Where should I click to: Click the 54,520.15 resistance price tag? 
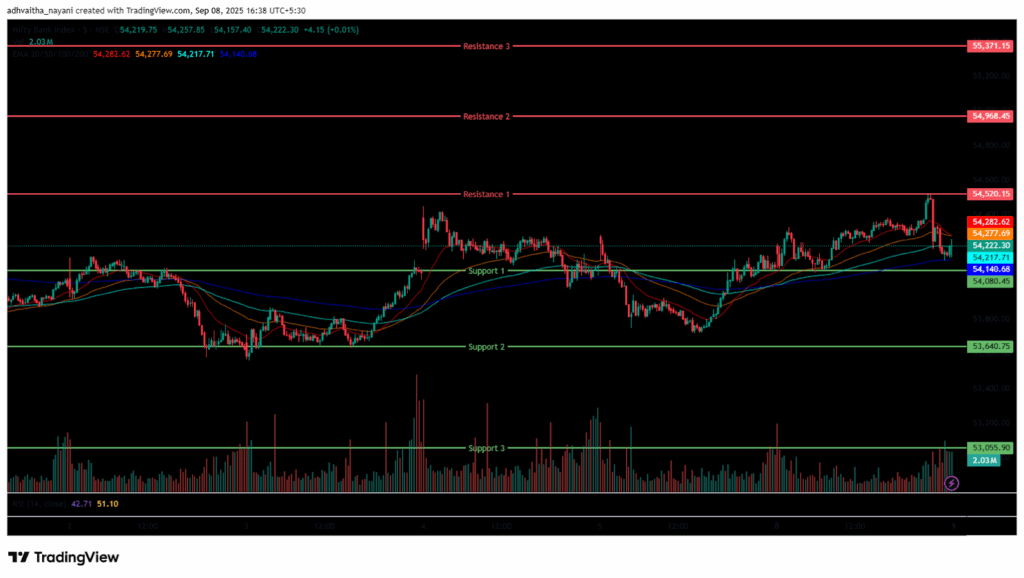(x=991, y=194)
